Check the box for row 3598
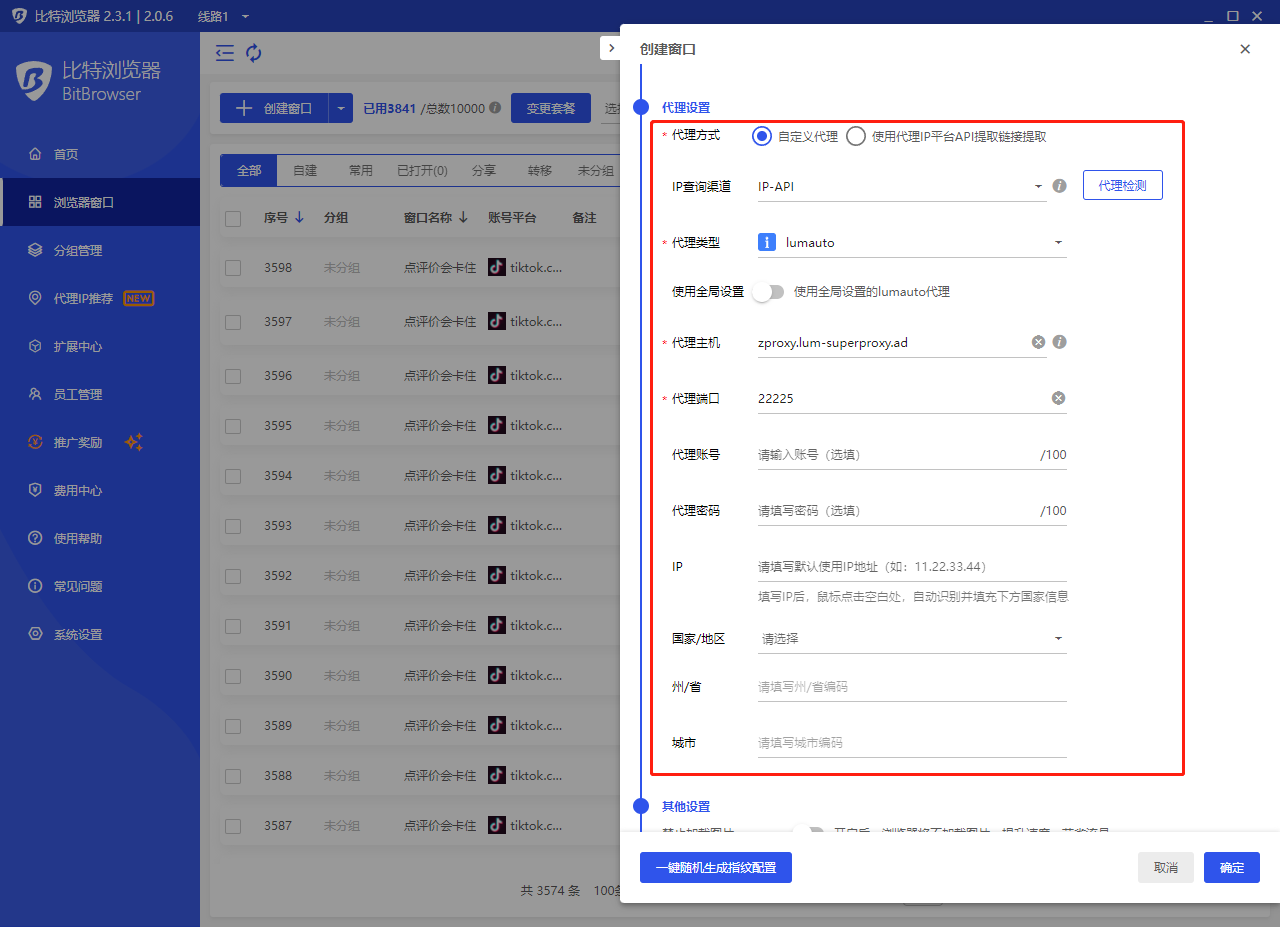The image size is (1280, 927). [x=233, y=268]
